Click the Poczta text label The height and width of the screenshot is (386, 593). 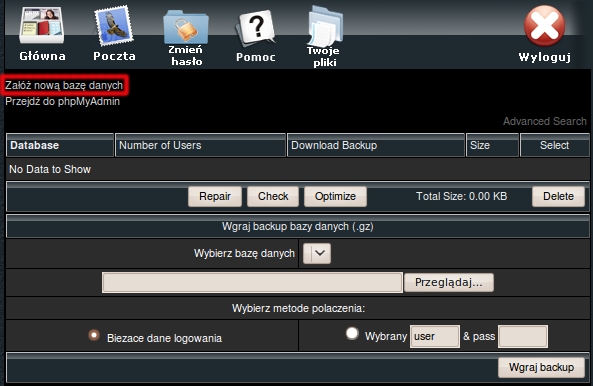click(x=114, y=56)
